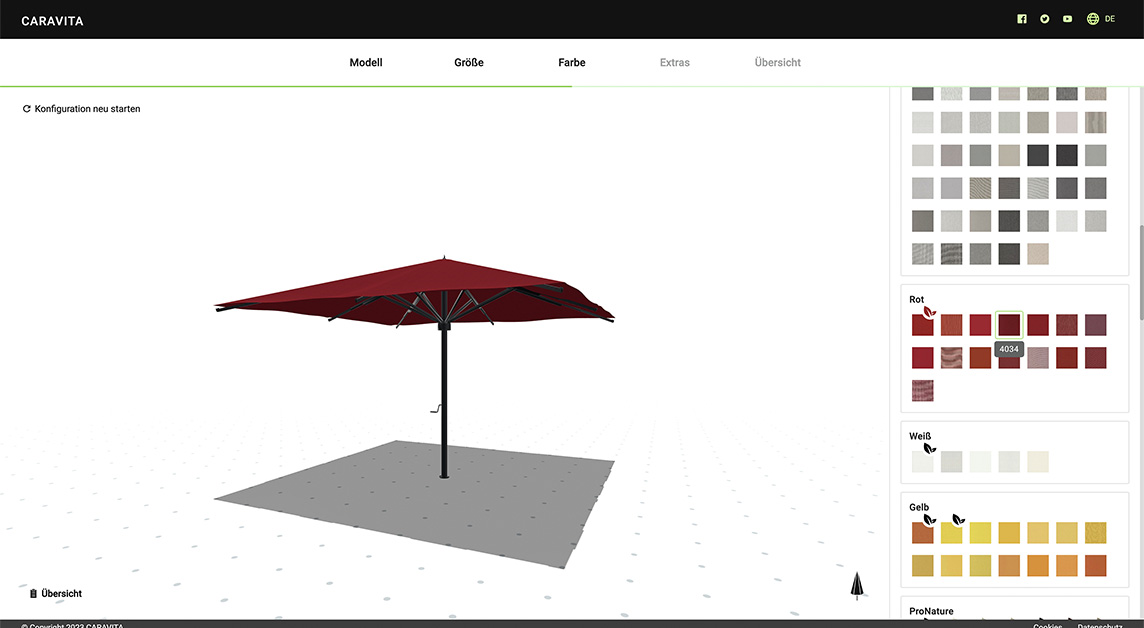Pick third swatch in first Rot row
1144x628 pixels.
(981, 325)
